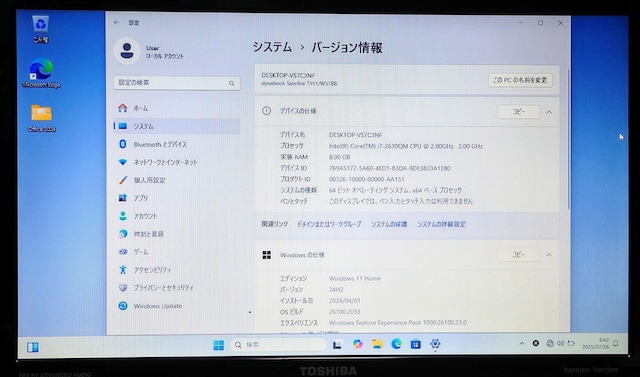This screenshot has width=640, height=377.
Task: Go back with the Settings back arrow
Action: pyautogui.click(x=117, y=23)
